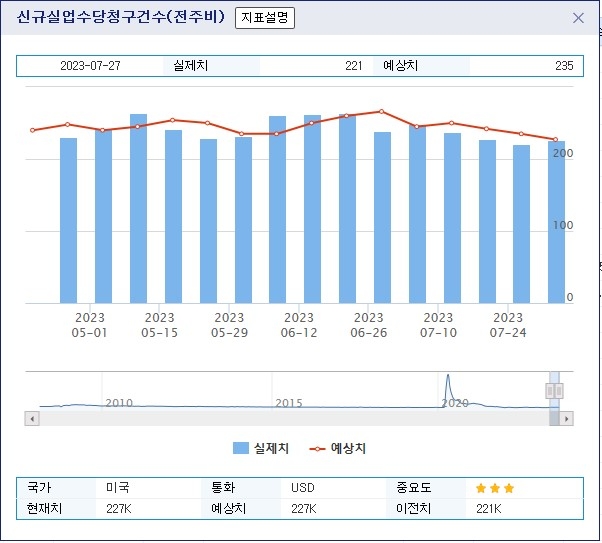The width and height of the screenshot is (602, 543).
Task: Click the 100 y-axis label
Action: [x=563, y=225]
